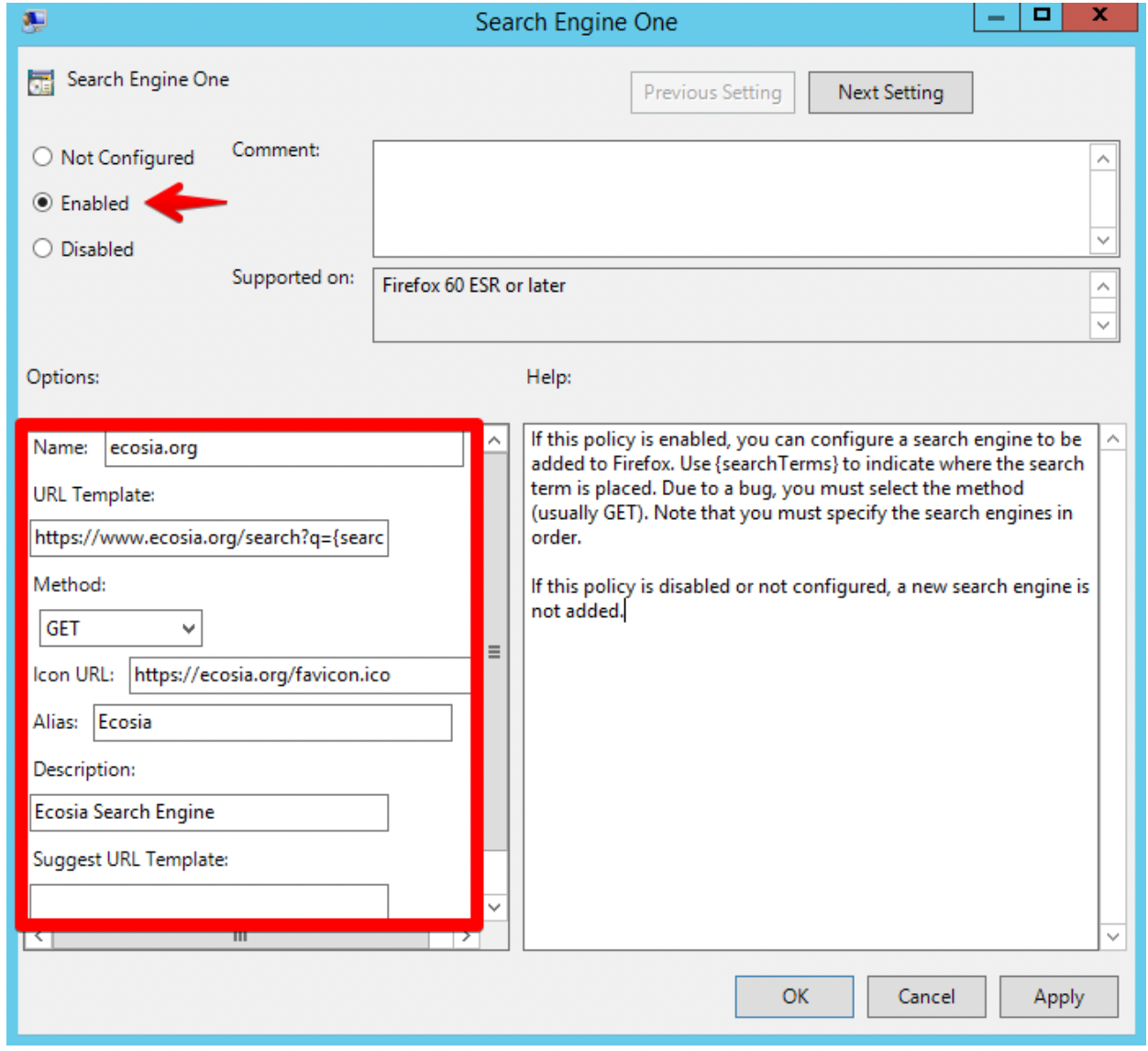Click inside the Comment text box

[x=732, y=199]
